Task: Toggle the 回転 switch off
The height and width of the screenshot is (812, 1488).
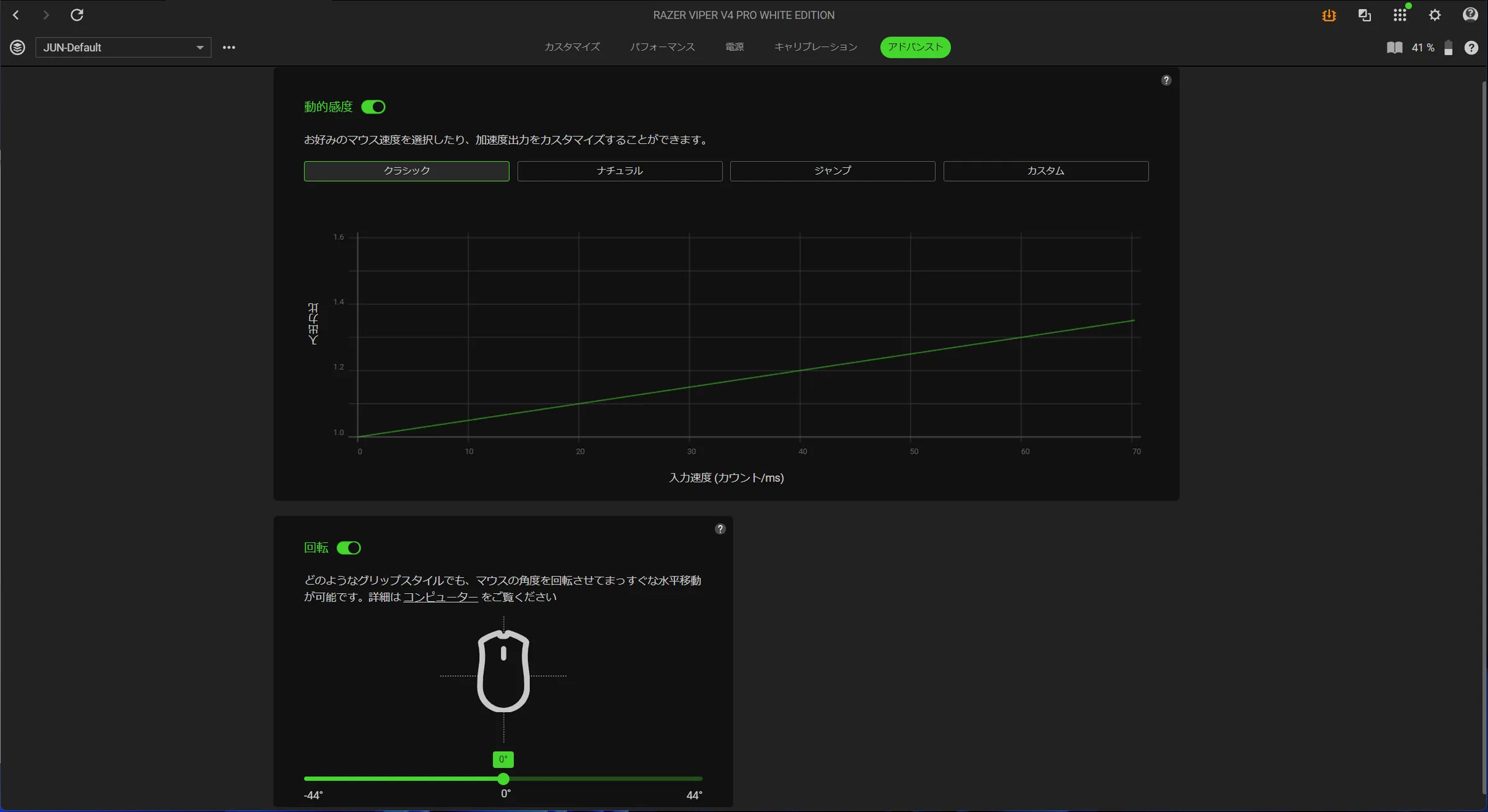Action: point(348,548)
